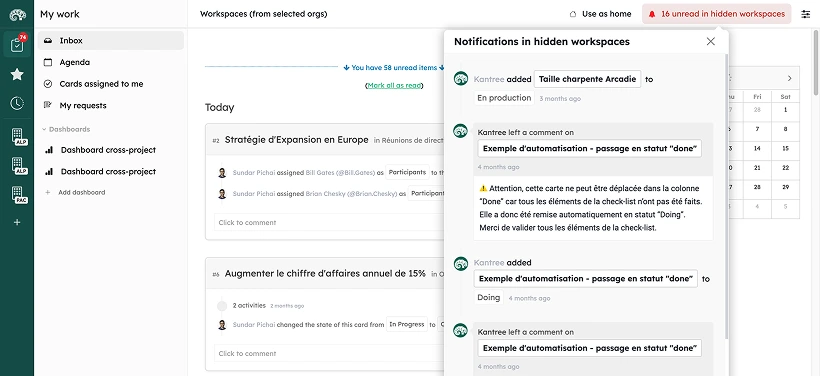820x376 pixels.
Task: Select Inbox in My work
Action: tap(111, 40)
